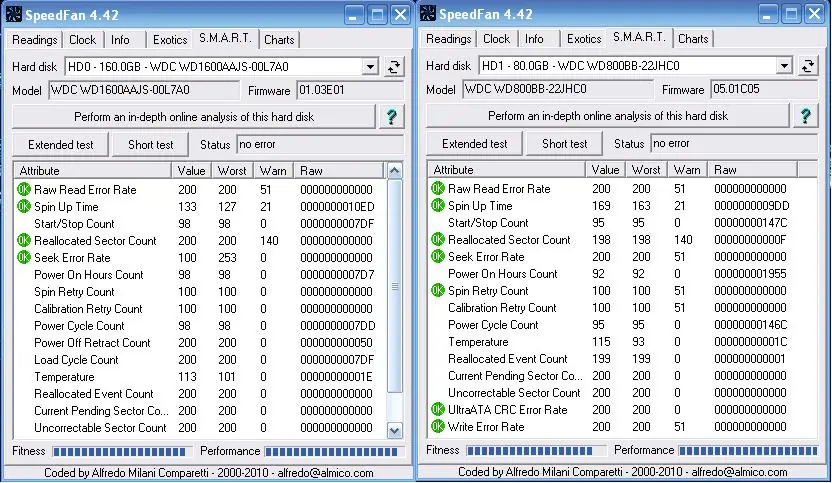
Task: Click Firmware field 01.03E01
Action: 350,90
